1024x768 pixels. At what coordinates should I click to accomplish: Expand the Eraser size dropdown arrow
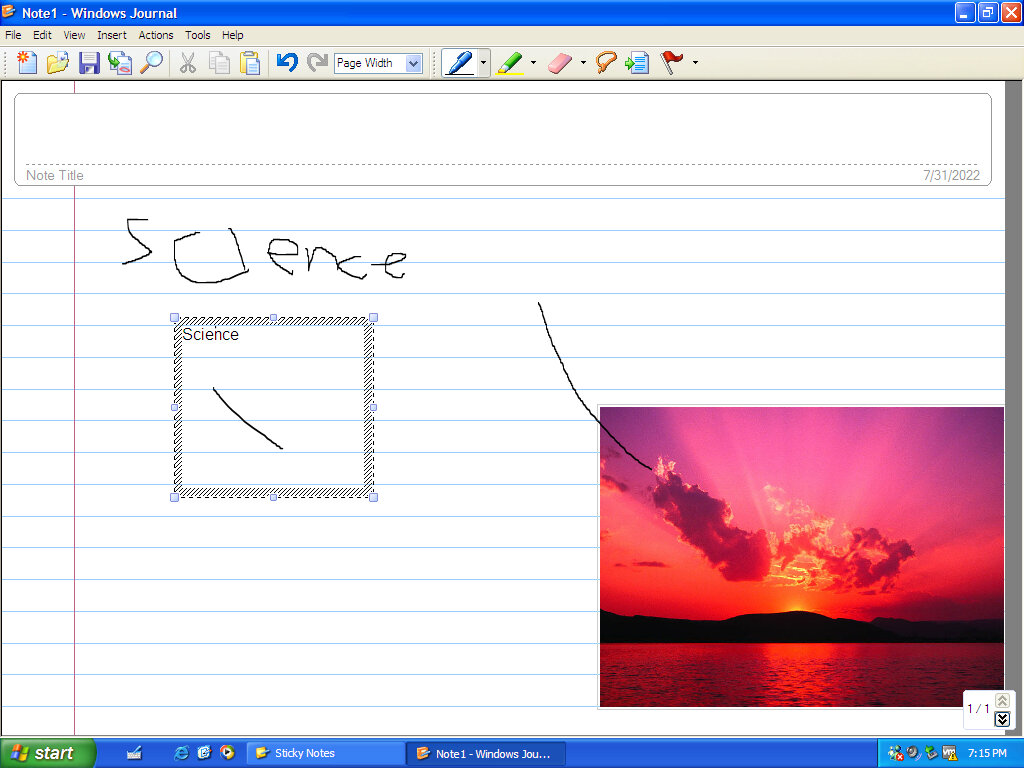583,63
